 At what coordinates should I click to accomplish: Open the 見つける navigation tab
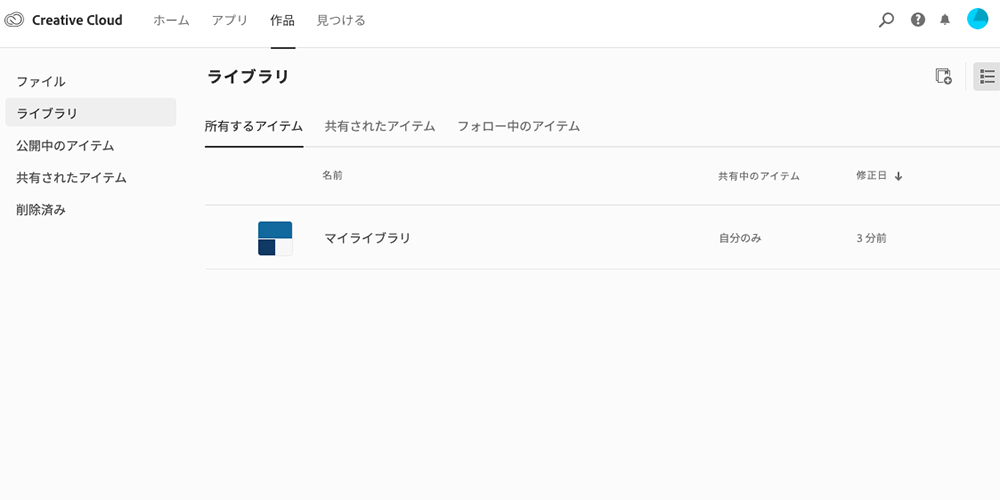pos(341,20)
